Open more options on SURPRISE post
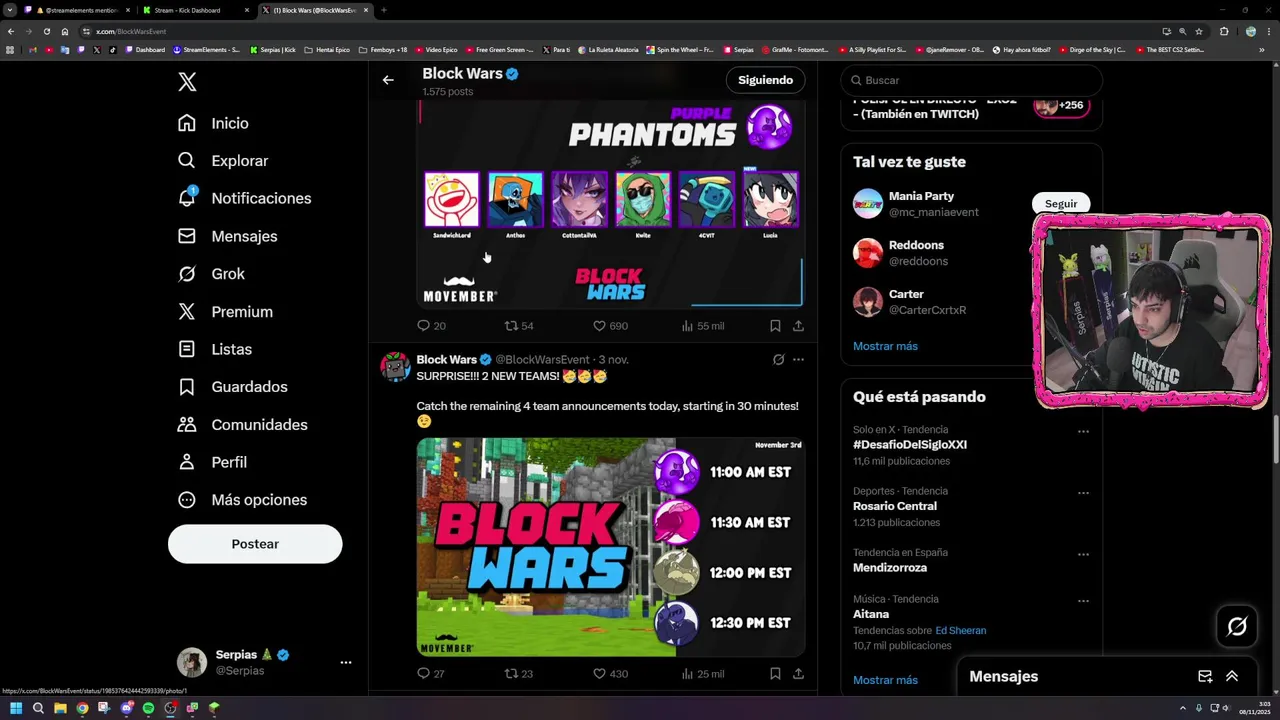 click(798, 360)
